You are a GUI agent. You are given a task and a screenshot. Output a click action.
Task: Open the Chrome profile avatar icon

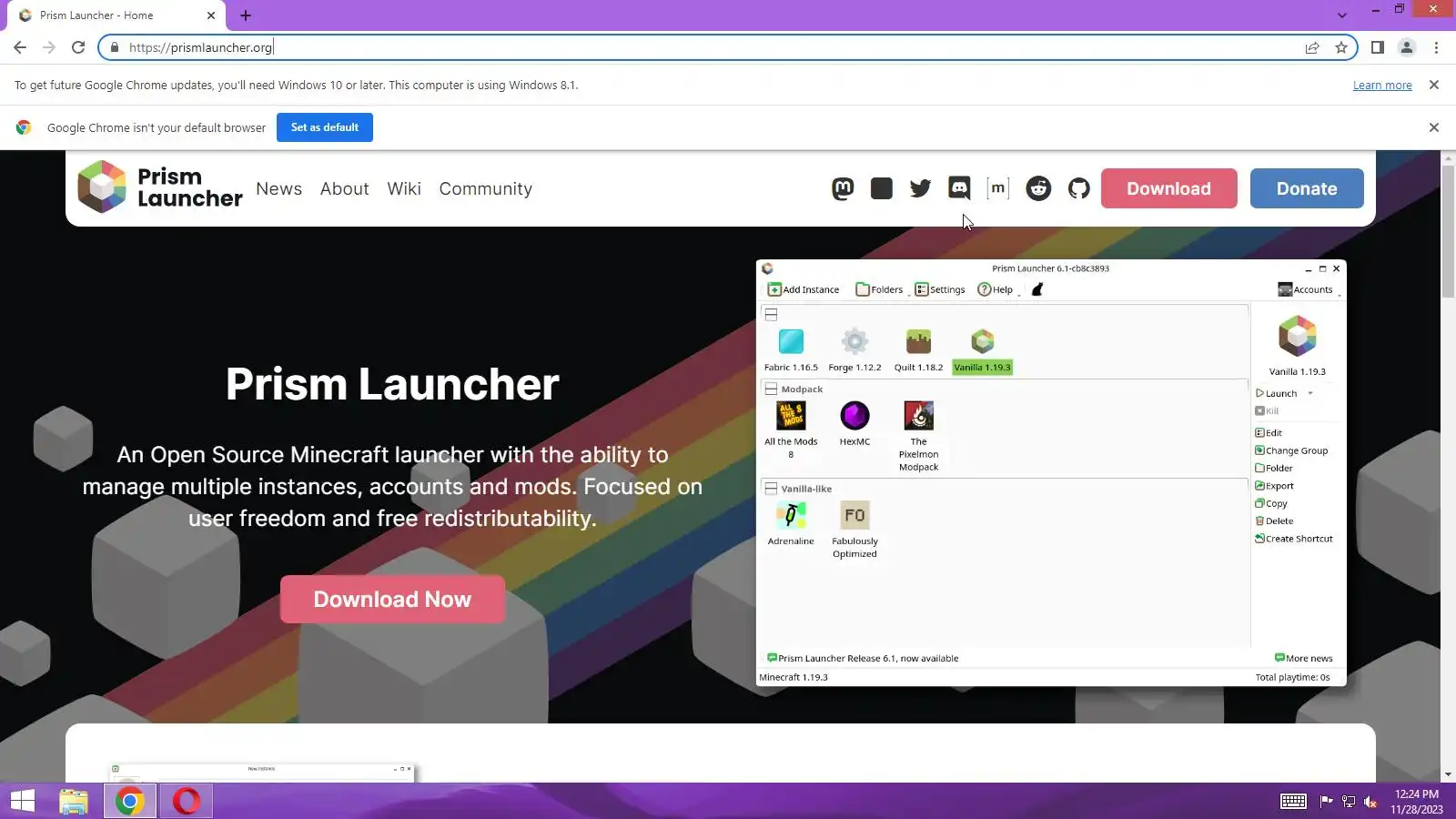tap(1407, 47)
